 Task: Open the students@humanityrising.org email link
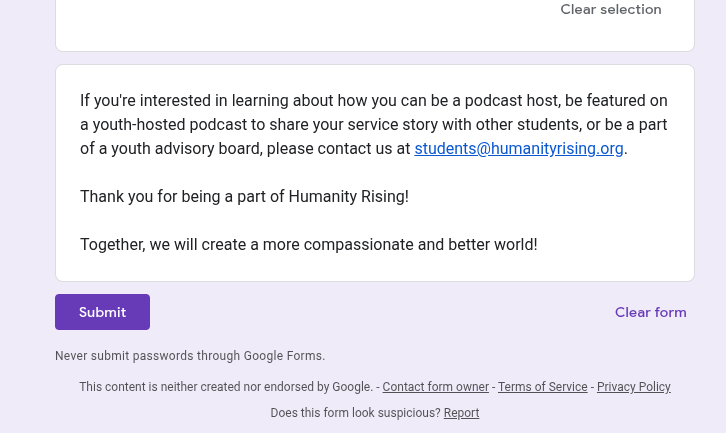point(519,149)
